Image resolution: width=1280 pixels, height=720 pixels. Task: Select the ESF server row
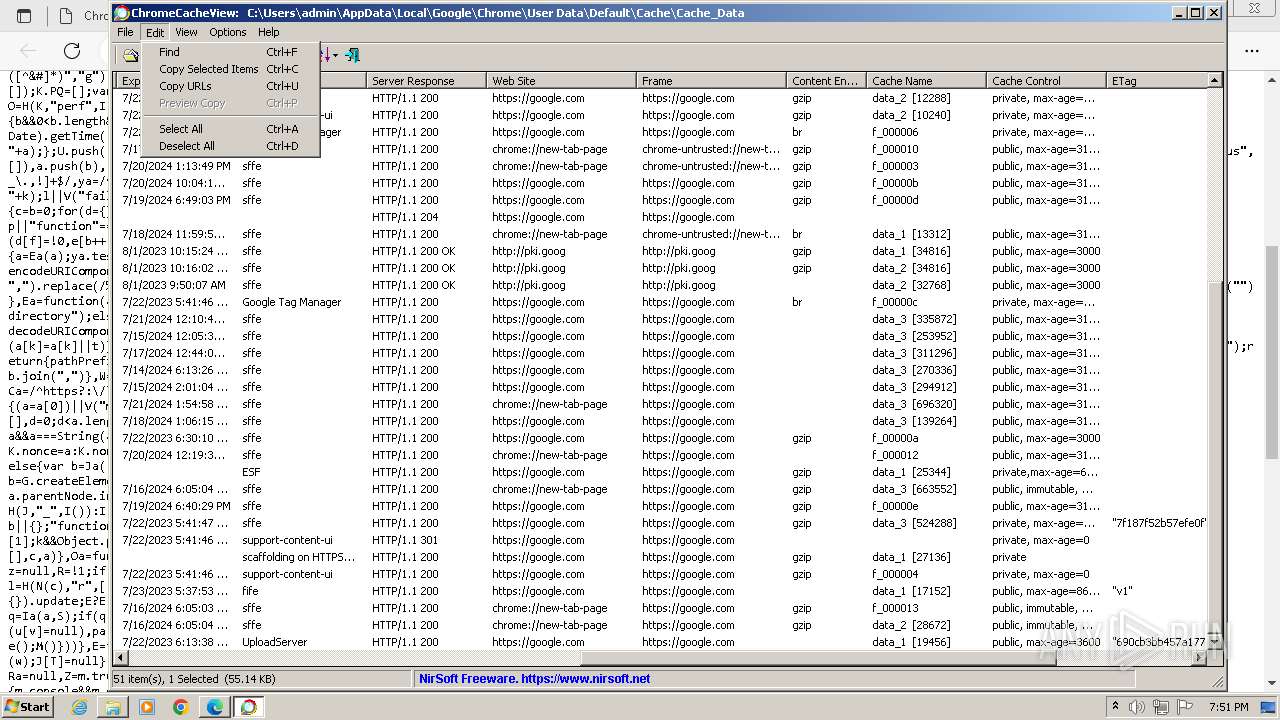click(662, 472)
